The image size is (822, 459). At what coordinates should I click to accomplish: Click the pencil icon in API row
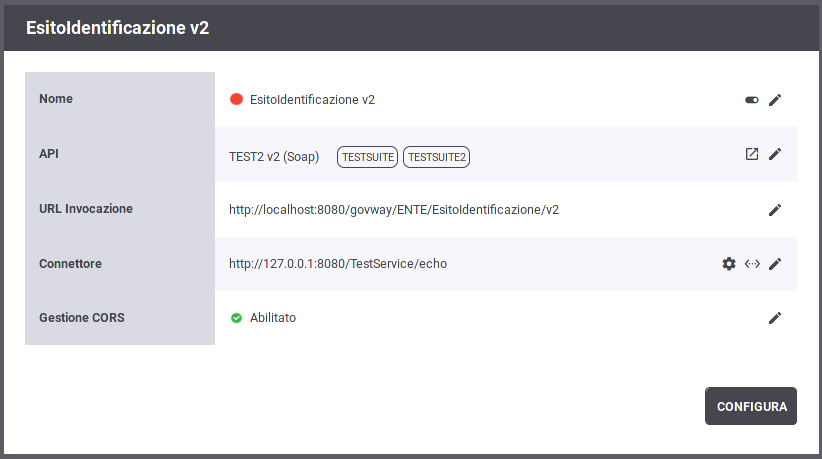pos(775,154)
